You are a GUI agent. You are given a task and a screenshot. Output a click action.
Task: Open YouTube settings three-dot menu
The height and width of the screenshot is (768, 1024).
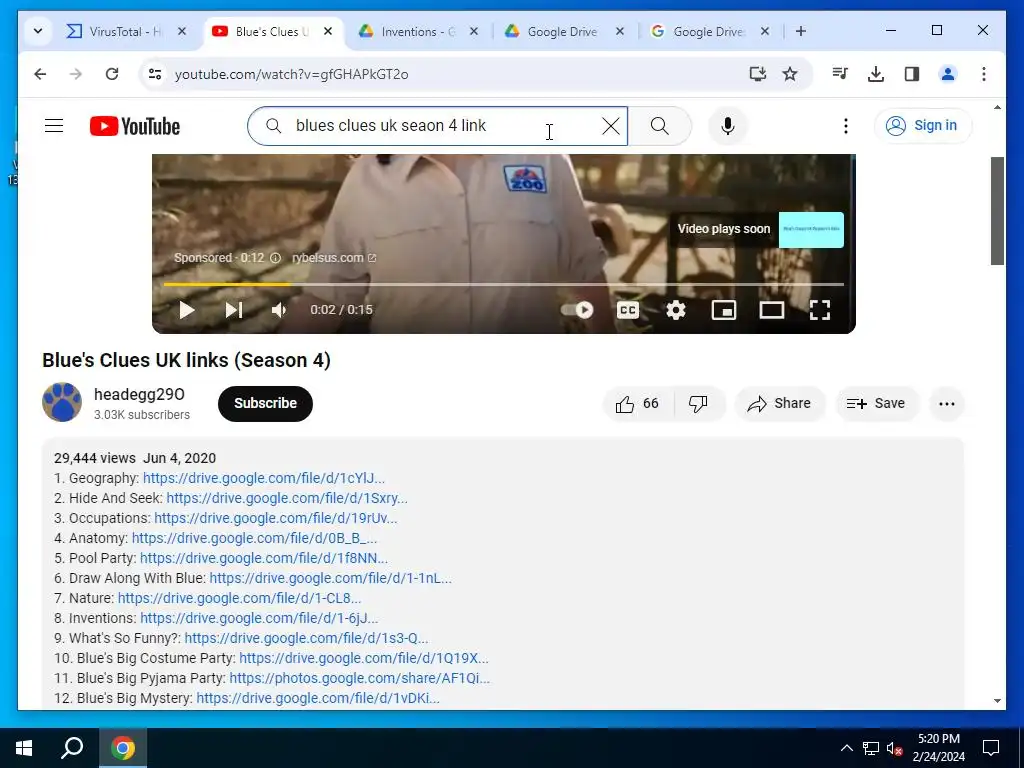846,126
